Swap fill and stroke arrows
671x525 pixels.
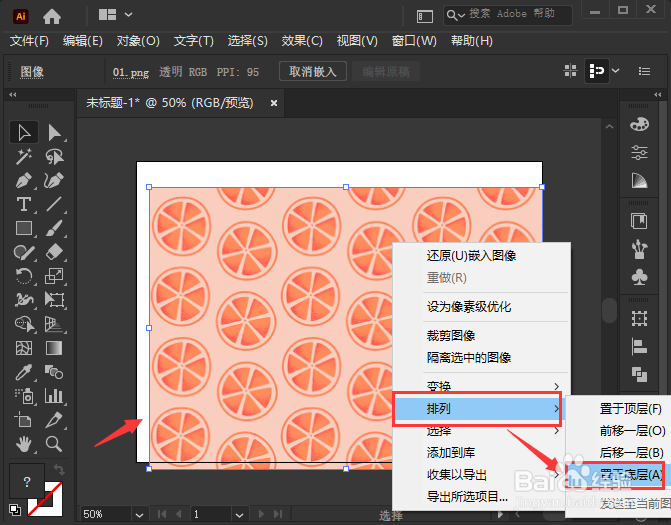(x=59, y=470)
